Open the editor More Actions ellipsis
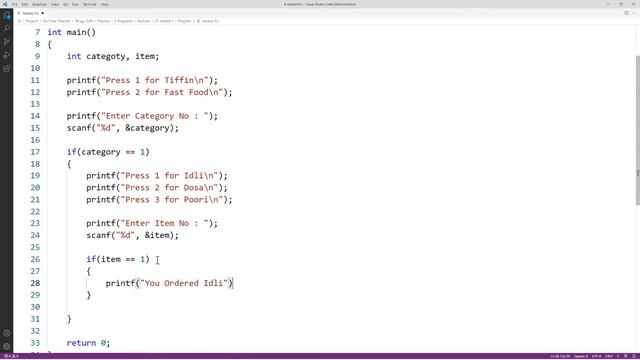Viewport: 640px width, 360px height. [634, 13]
